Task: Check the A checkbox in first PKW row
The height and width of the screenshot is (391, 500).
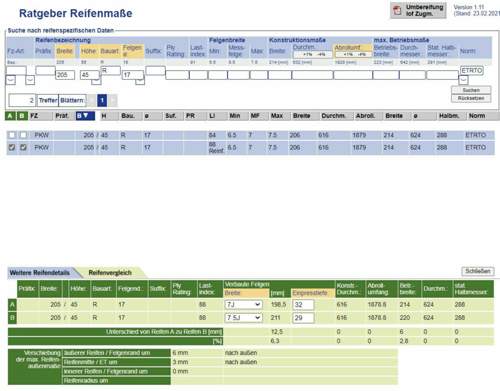Action: [x=12, y=135]
